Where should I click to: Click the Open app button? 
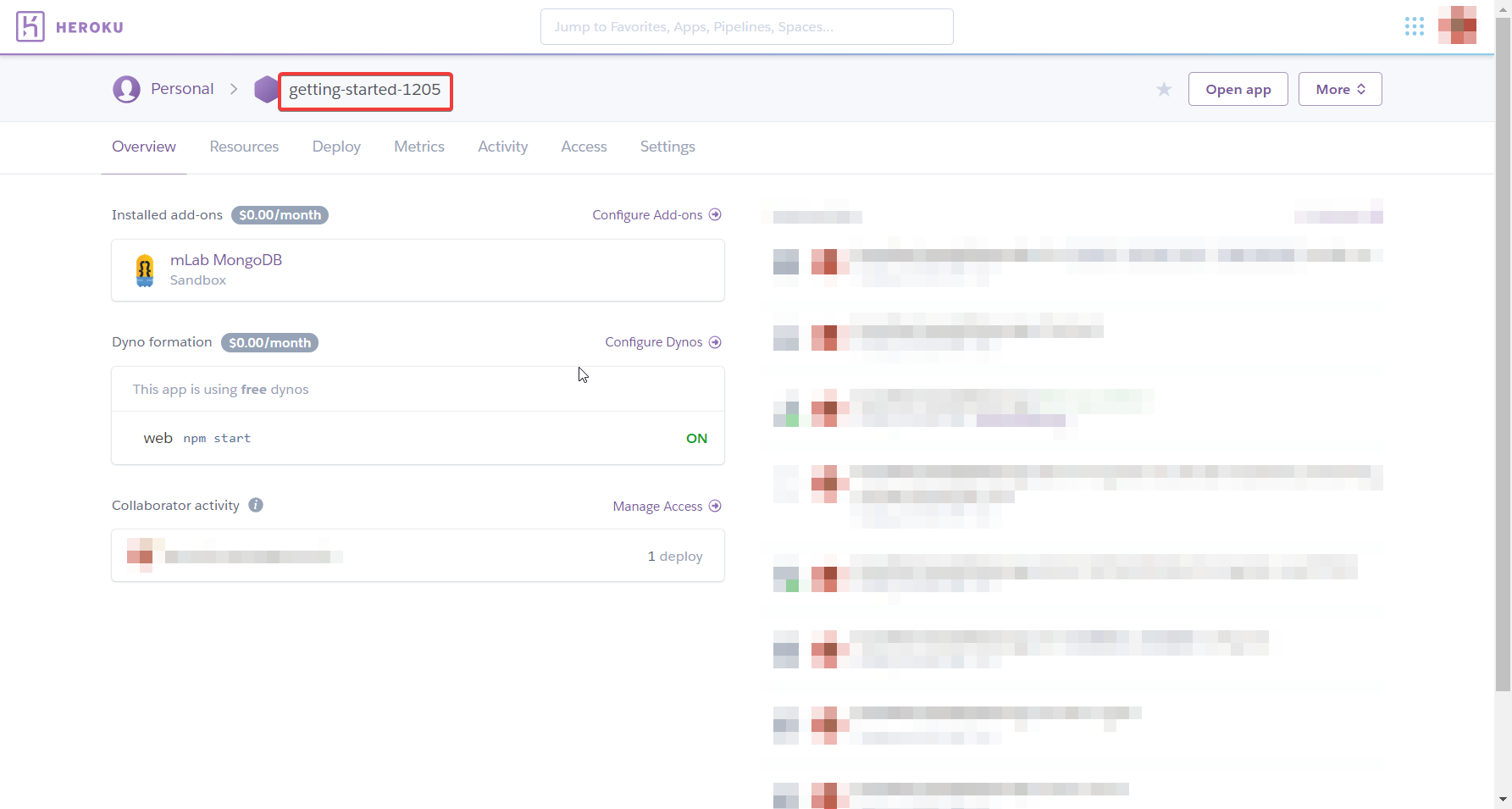(1238, 89)
